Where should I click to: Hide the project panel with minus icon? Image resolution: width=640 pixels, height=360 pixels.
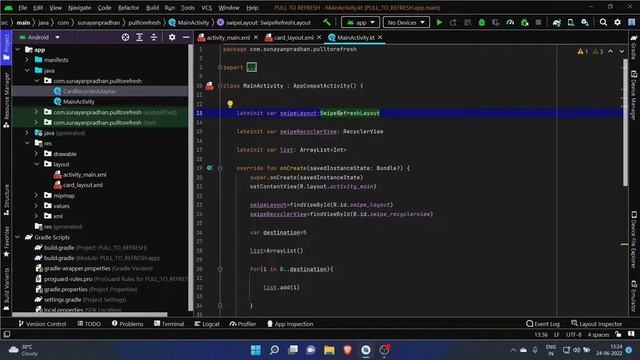186,37
